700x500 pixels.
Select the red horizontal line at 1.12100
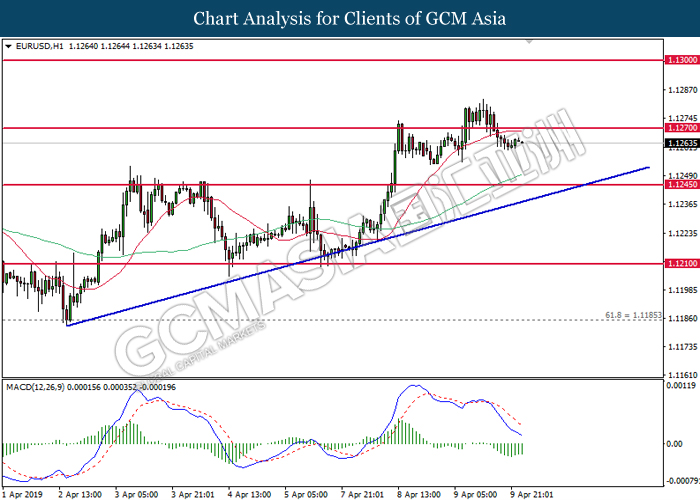coord(333,263)
